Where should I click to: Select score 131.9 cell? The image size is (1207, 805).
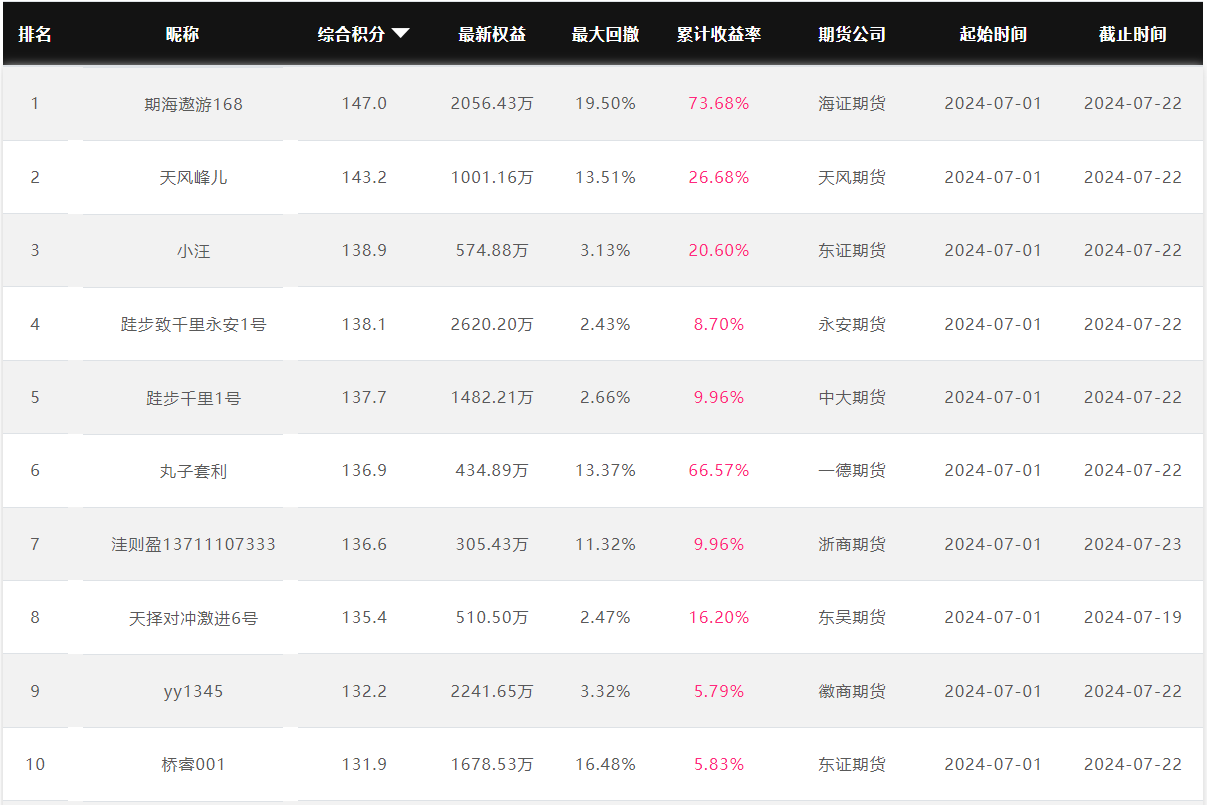[364, 764]
